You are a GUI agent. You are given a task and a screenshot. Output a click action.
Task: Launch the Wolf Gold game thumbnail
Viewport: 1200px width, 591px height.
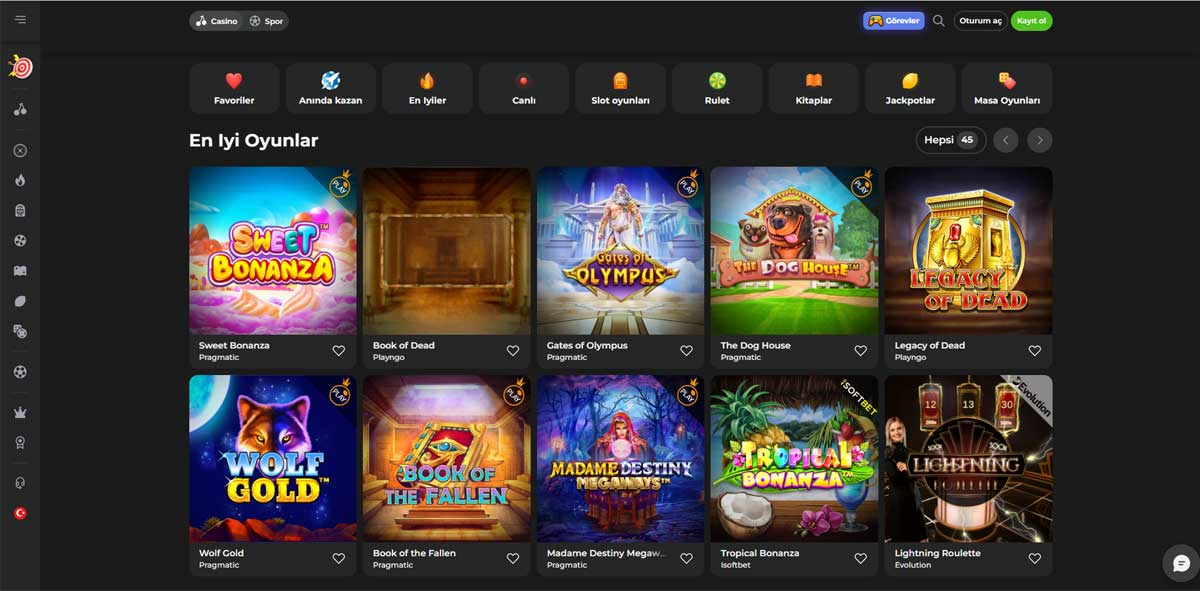pos(273,459)
